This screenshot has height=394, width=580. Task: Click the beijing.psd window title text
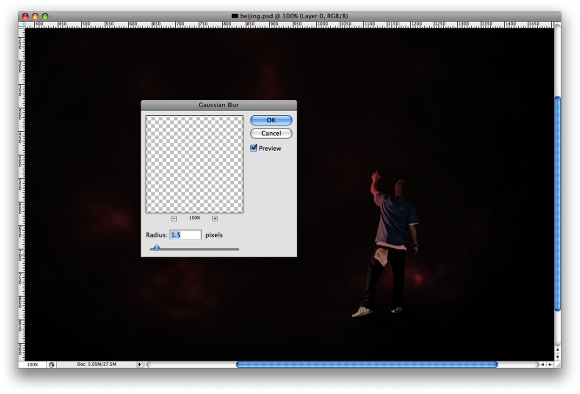[x=294, y=16]
